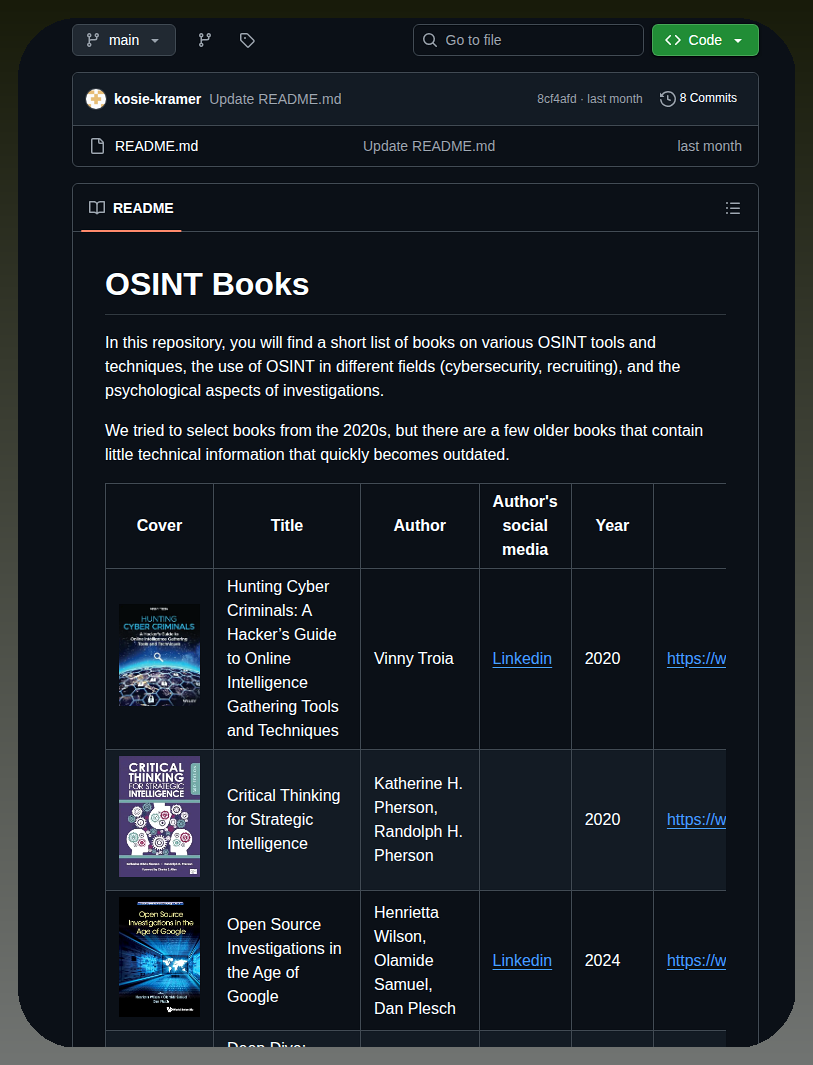813x1065 pixels.
Task: Select the Open Source Investigations title cell
Action: click(287, 960)
